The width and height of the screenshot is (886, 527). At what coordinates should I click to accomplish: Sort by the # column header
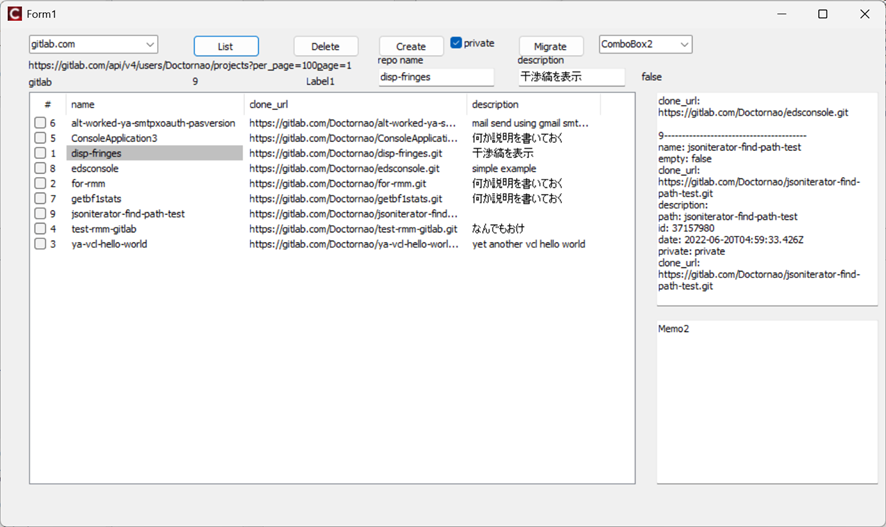coord(48,104)
